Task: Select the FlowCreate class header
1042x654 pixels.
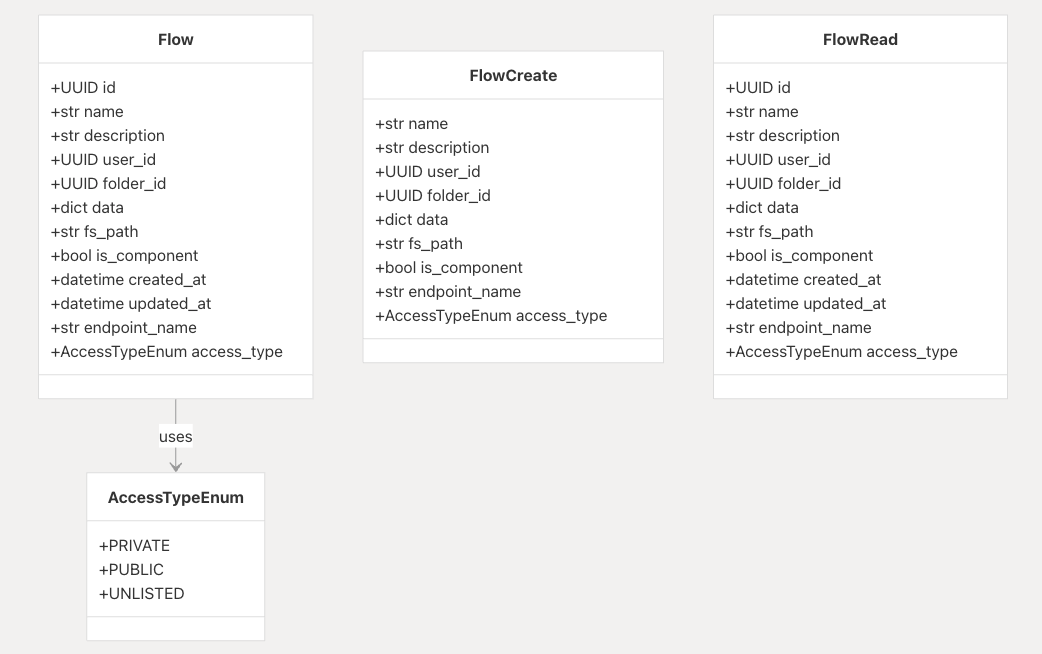Action: coord(513,76)
